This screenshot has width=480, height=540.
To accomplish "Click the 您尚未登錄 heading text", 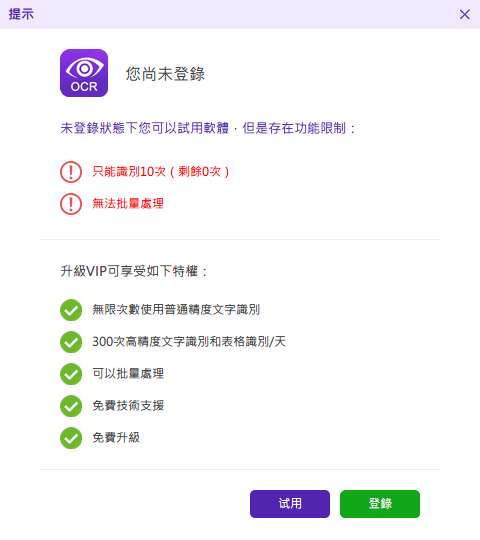I will point(165,74).
